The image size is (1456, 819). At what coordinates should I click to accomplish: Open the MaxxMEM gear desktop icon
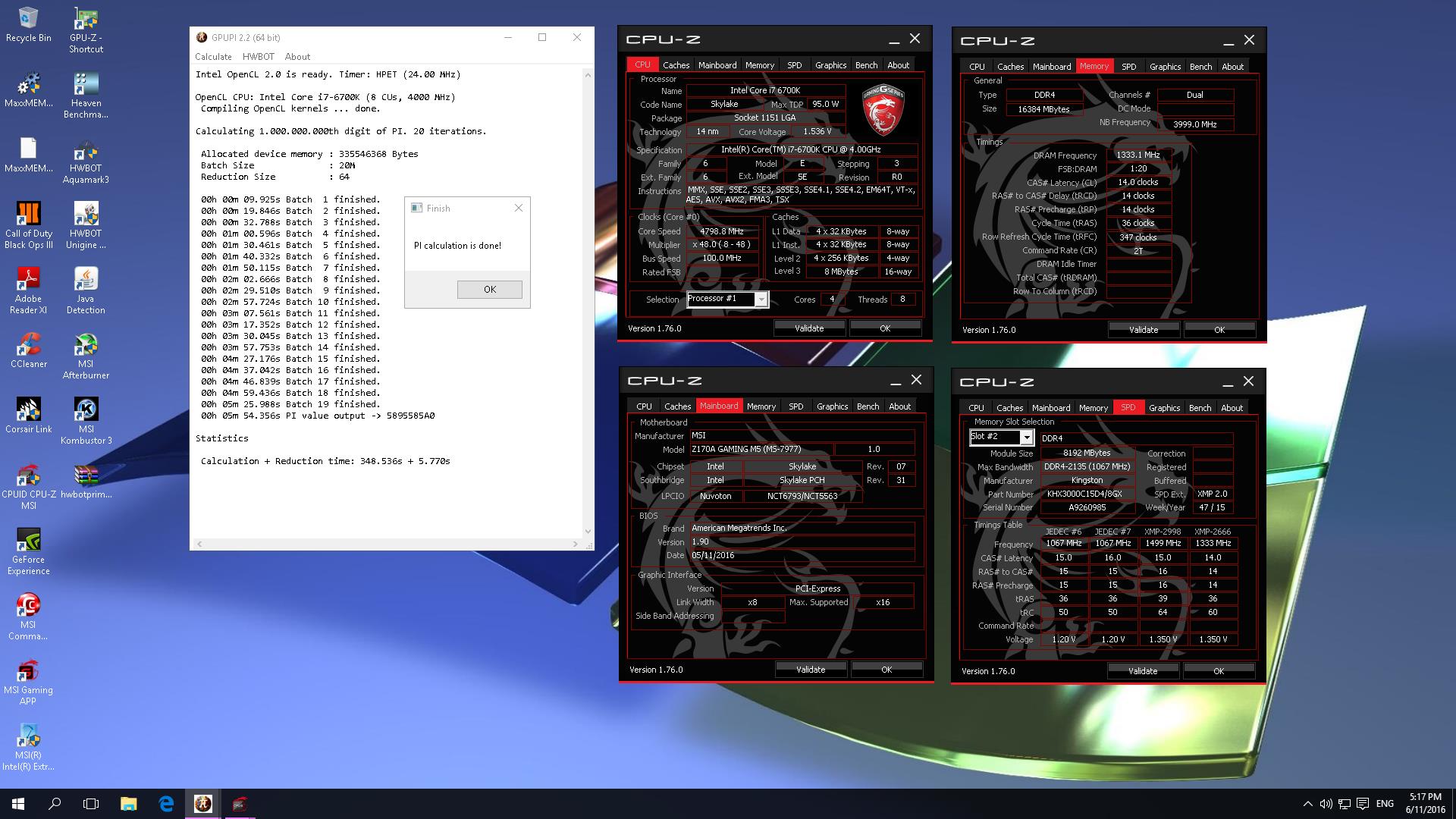click(x=28, y=89)
